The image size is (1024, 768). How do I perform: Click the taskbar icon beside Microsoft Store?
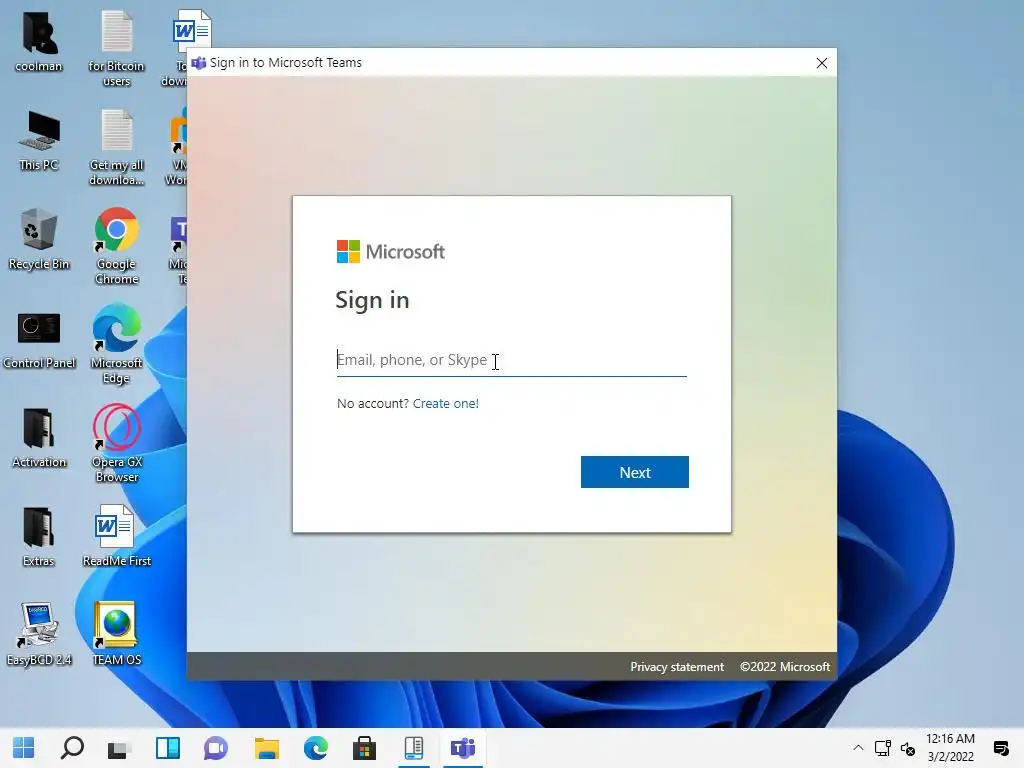tap(414, 748)
